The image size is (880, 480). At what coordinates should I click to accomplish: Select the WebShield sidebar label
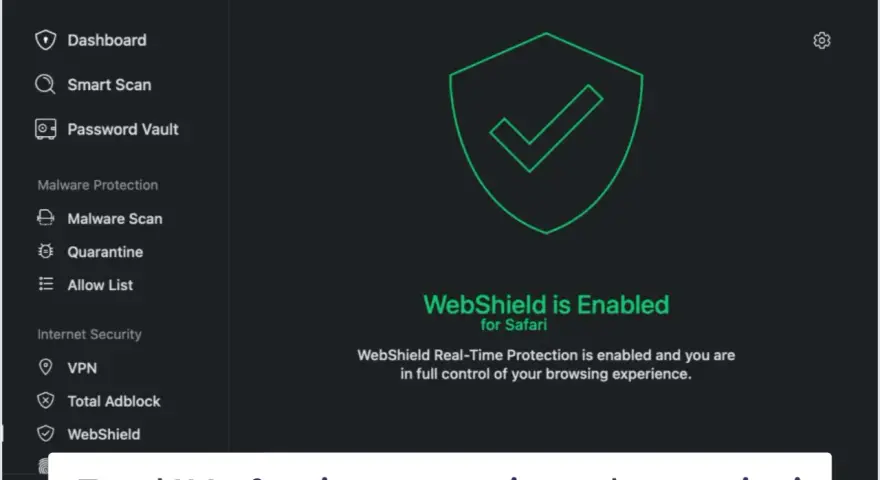104,434
